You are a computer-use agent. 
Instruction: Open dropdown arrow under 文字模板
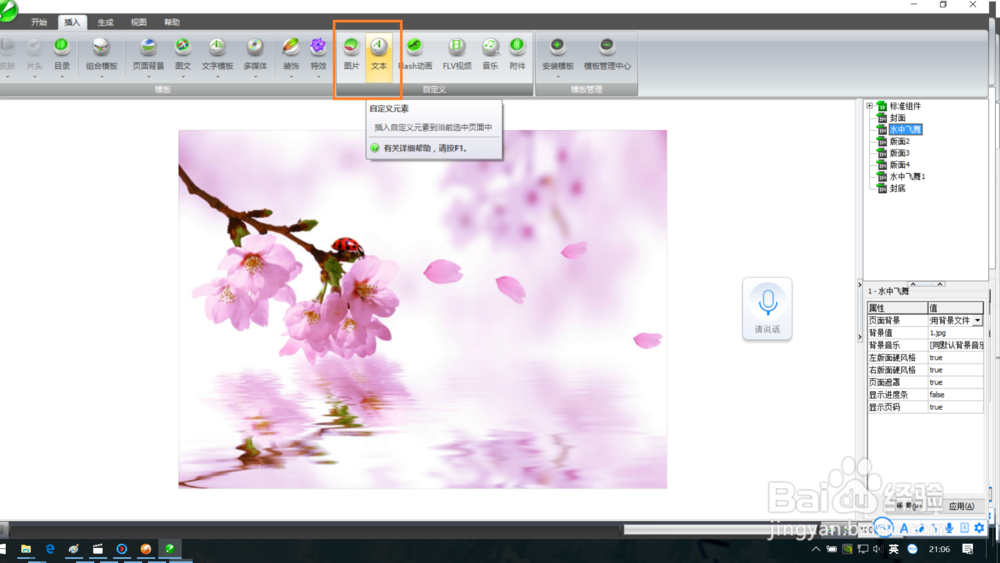coord(217,77)
